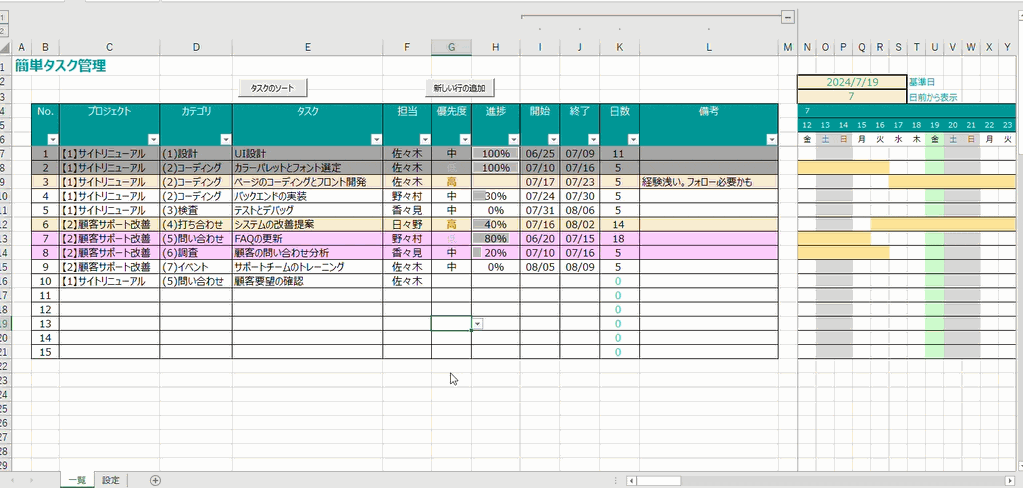Select the 100% progress bar for UI設計
The image size is (1023, 488).
pyautogui.click(x=496, y=154)
